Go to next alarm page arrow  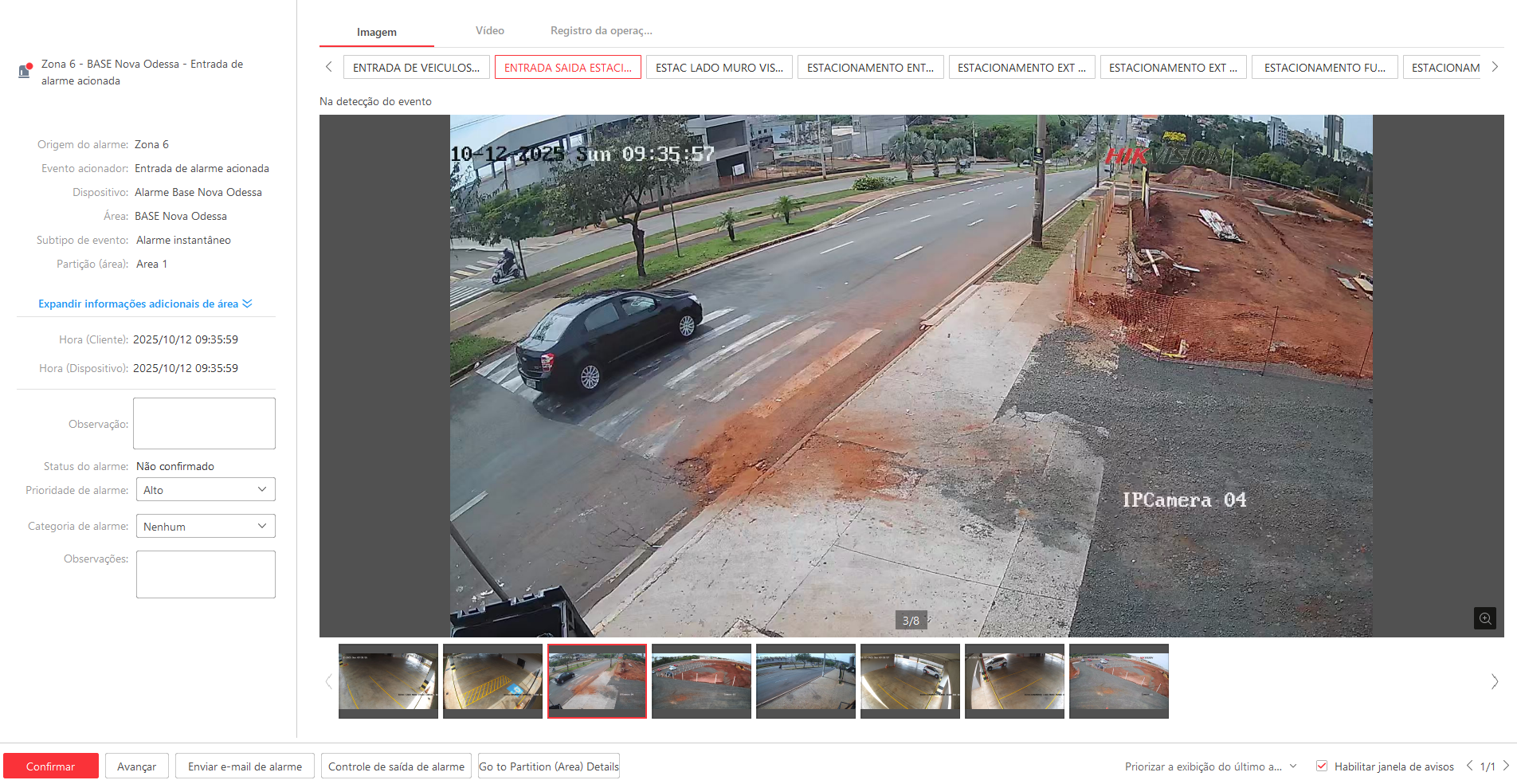pyautogui.click(x=1506, y=766)
